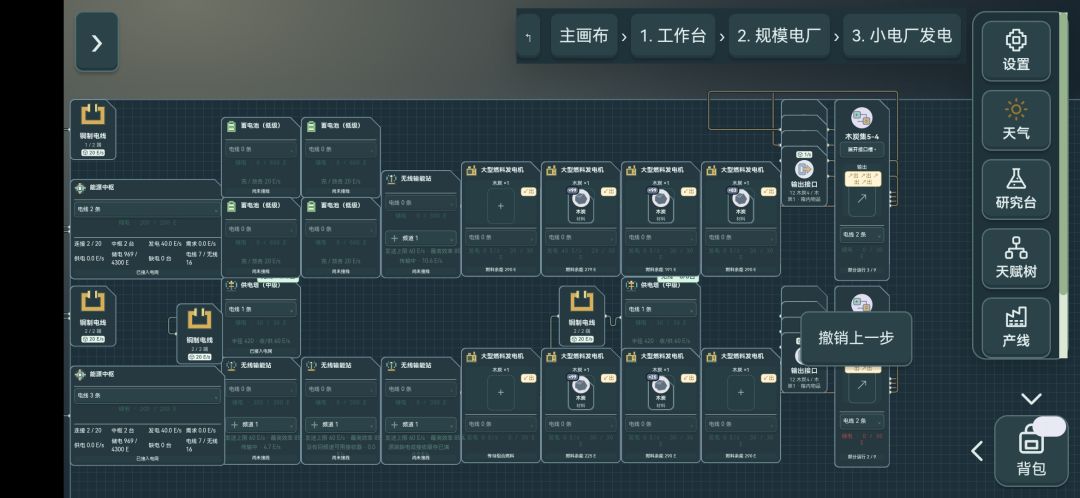
Task: Toggle the white pill switch above 背包
Action: [1050, 426]
